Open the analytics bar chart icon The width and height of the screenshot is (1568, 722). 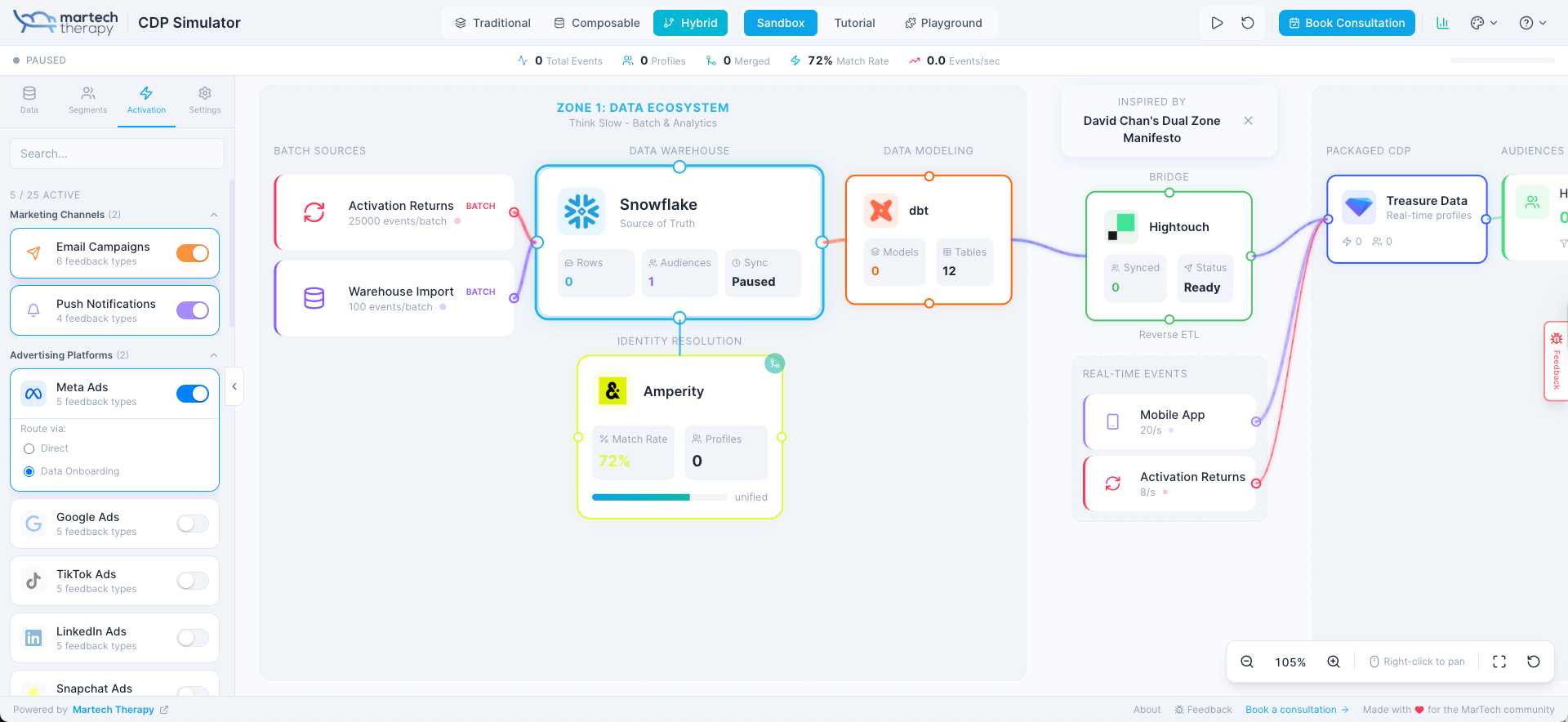click(x=1442, y=23)
